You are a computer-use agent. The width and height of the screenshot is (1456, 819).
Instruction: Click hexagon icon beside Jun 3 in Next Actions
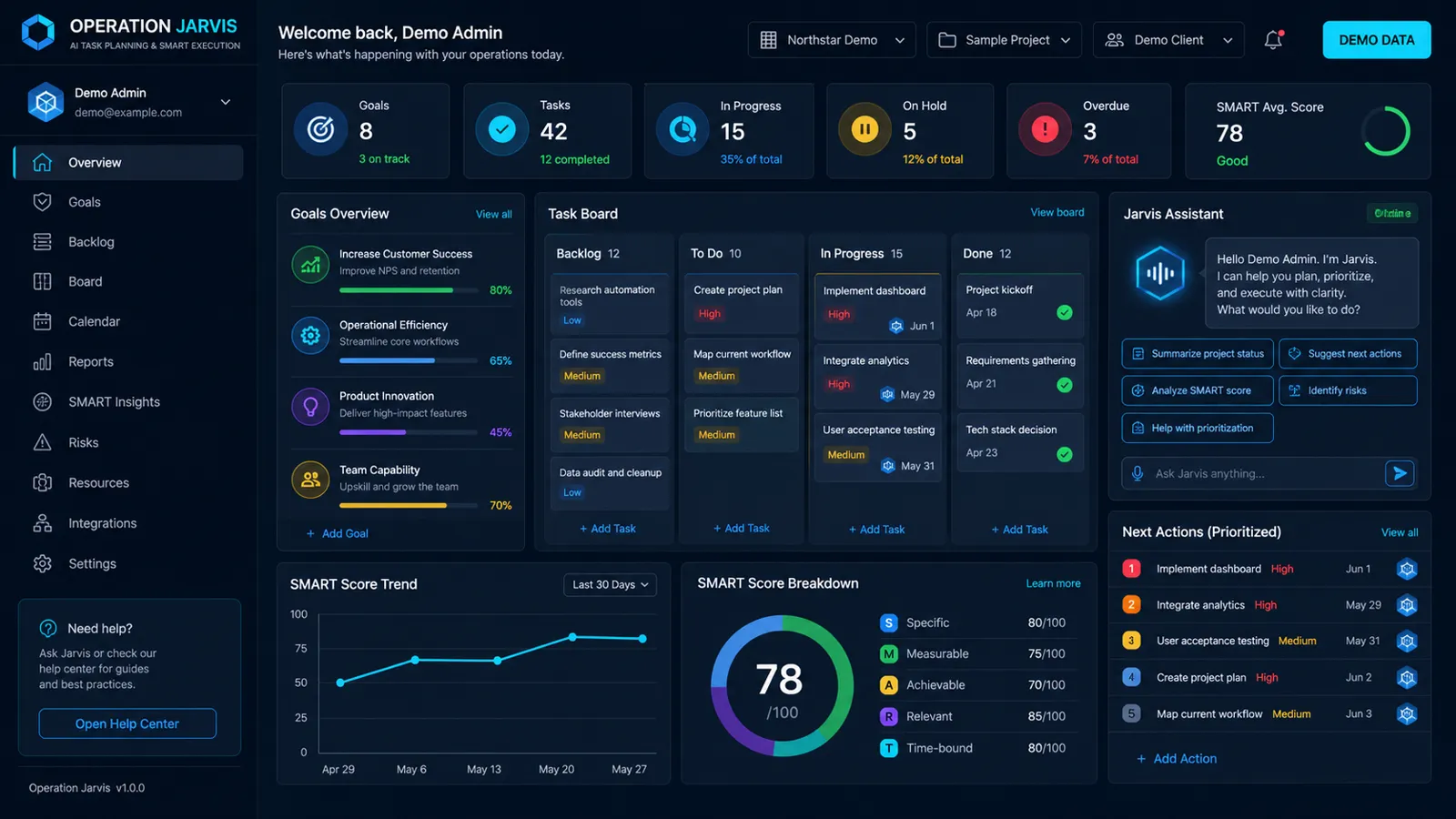click(x=1407, y=714)
